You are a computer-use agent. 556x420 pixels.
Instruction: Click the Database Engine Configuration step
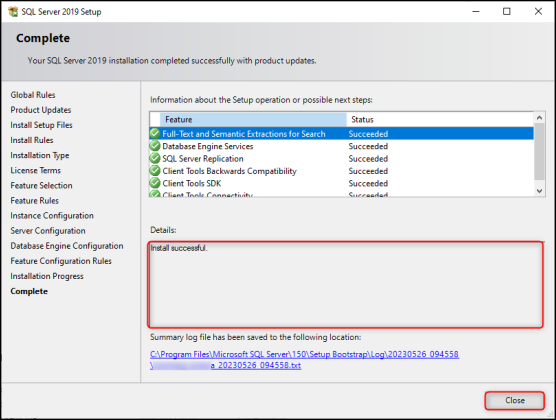point(67,246)
